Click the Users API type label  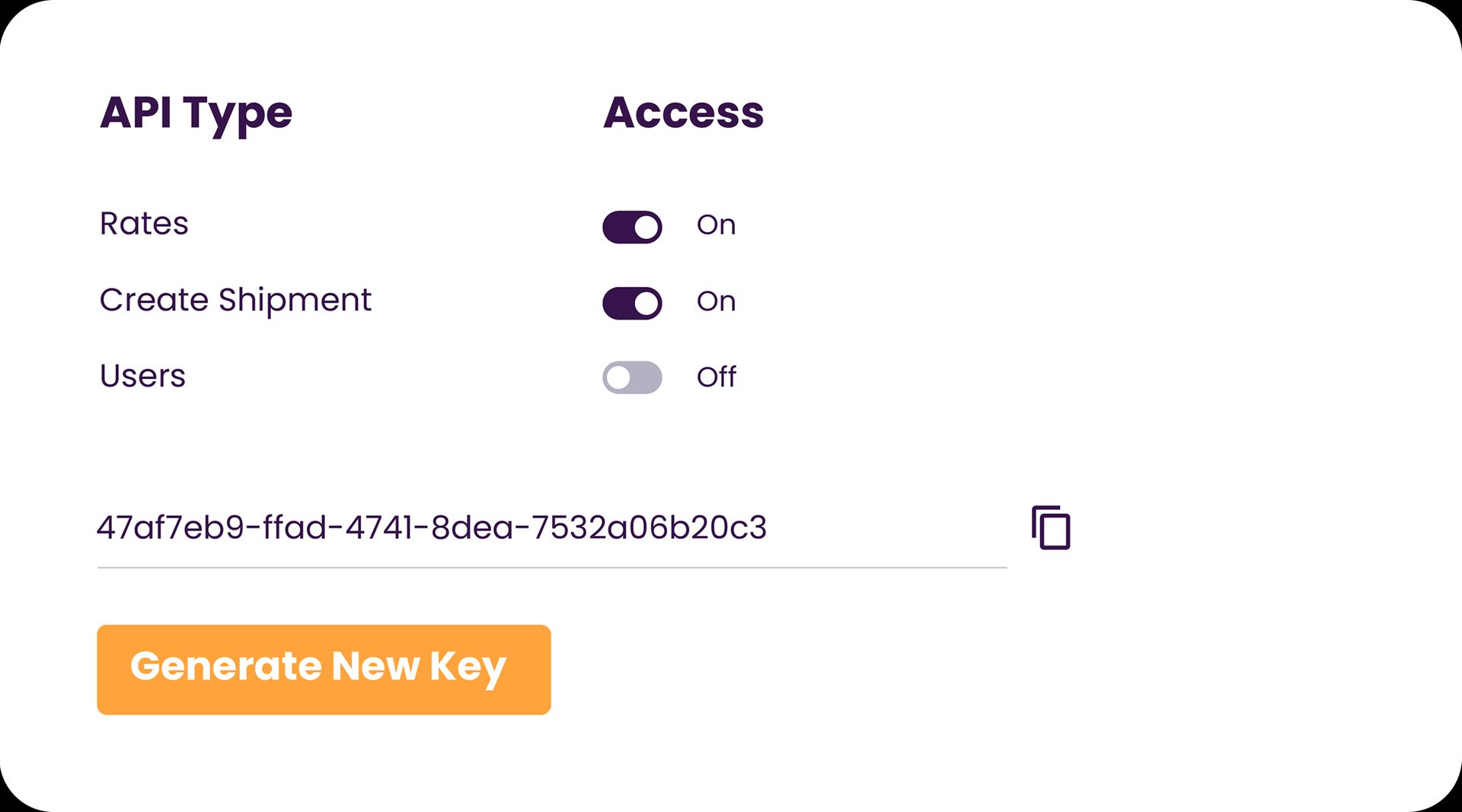pos(142,376)
